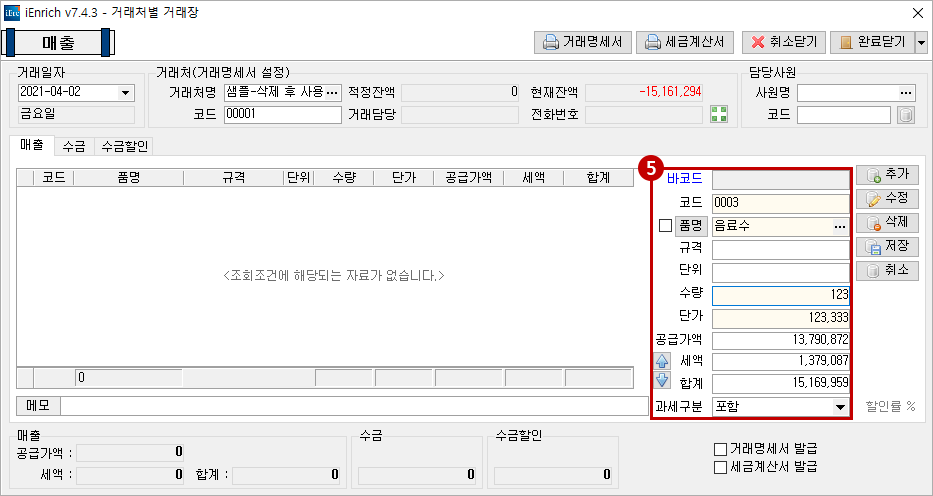The image size is (933, 496).
Task: Click the 추가 button
Action: pos(887,175)
